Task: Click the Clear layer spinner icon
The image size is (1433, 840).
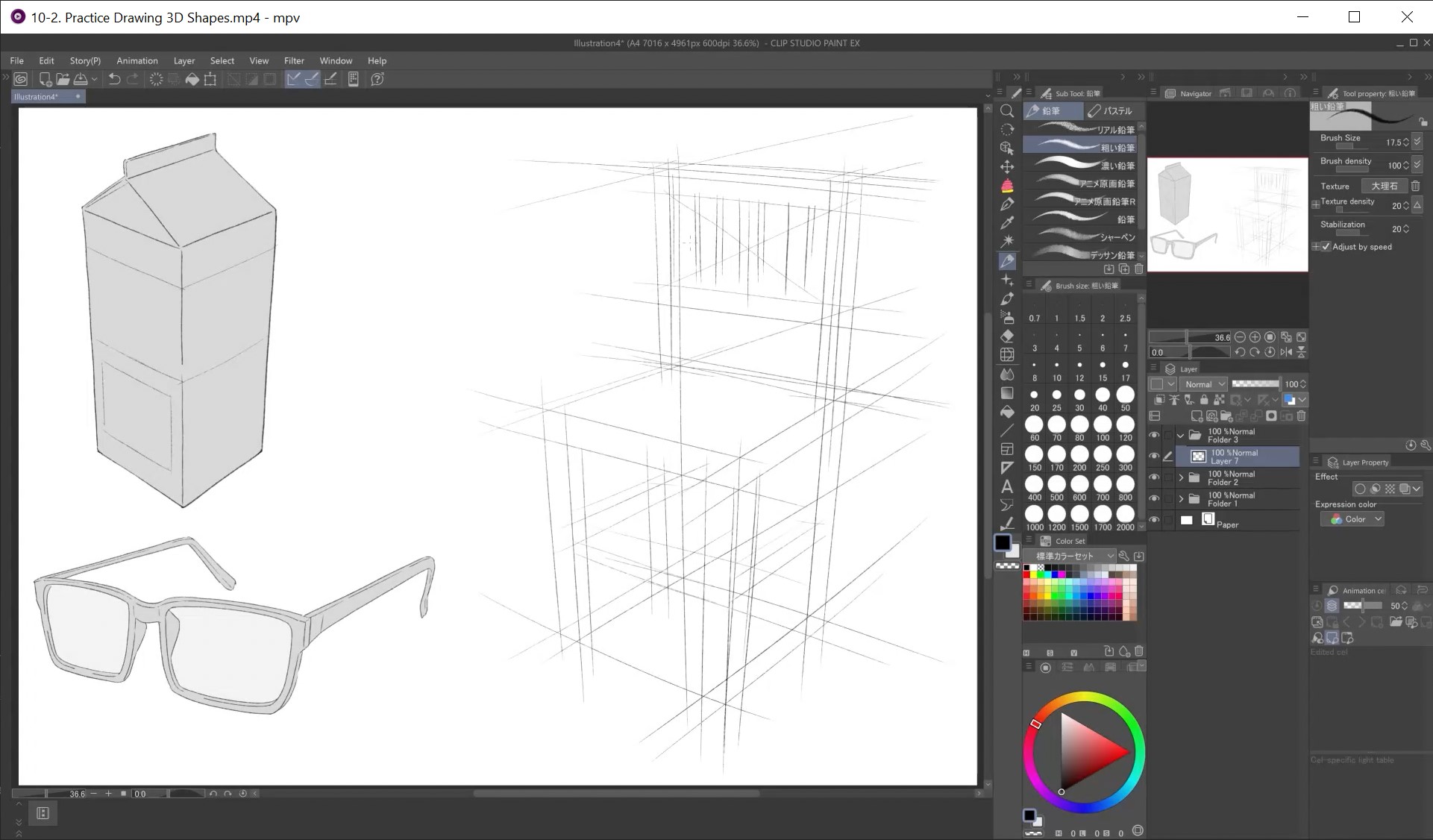Action: pos(156,79)
